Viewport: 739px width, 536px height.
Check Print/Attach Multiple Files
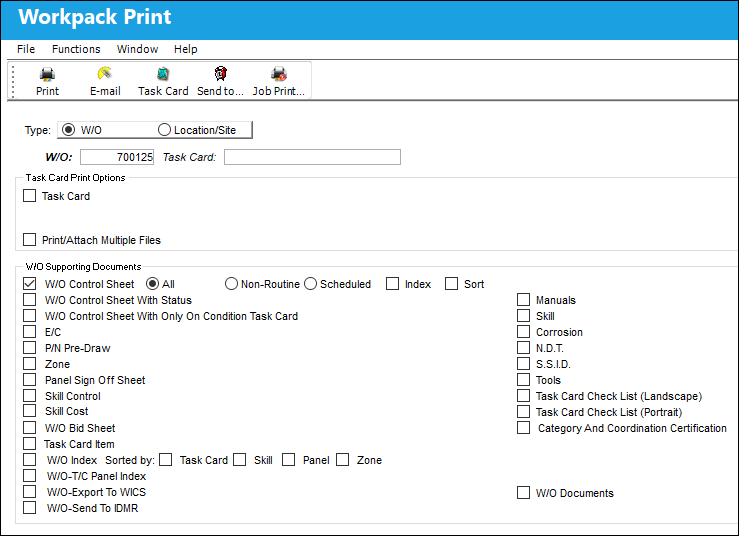(29, 239)
